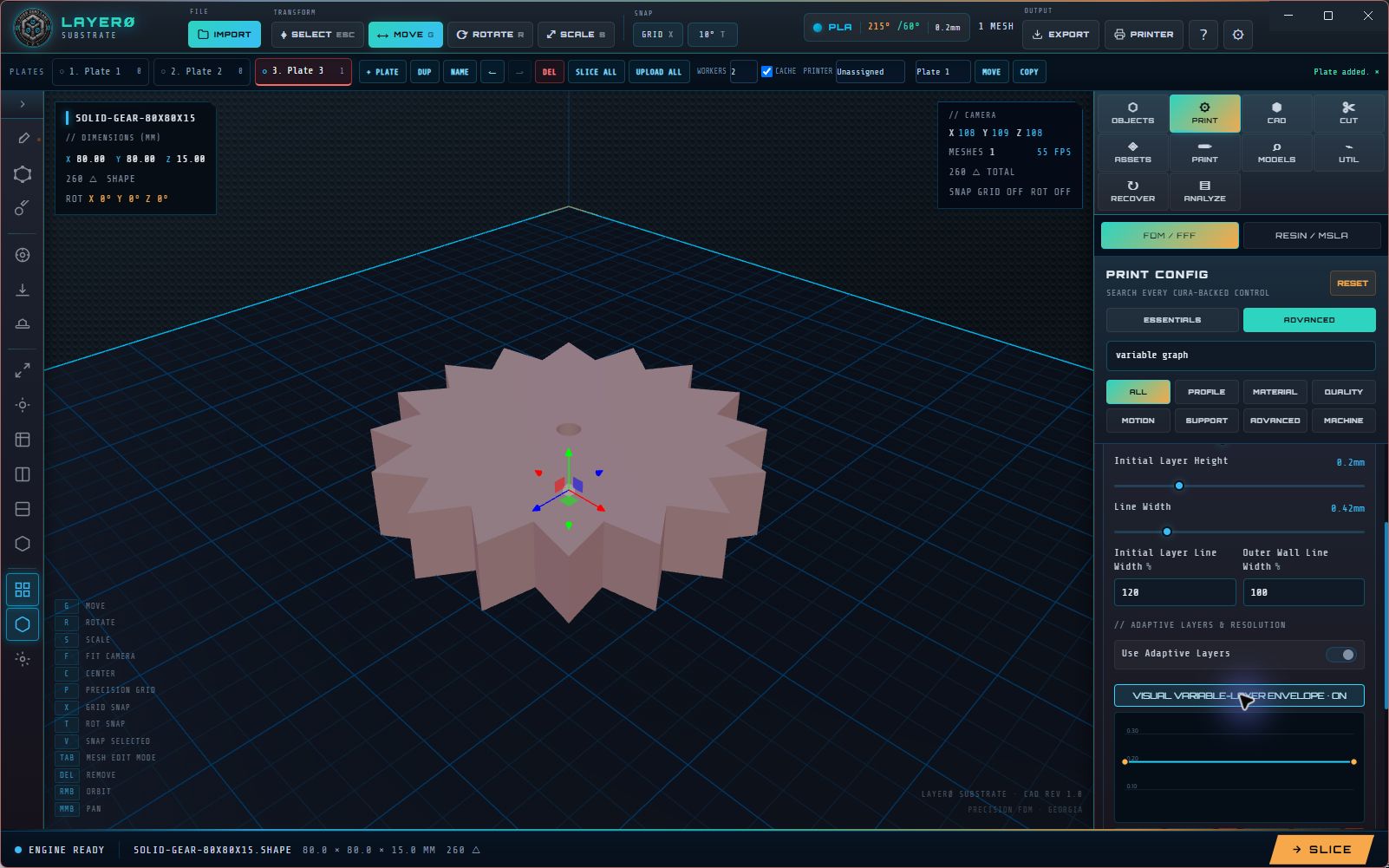Open the CAD panel
The width and height of the screenshot is (1389, 868).
coord(1276,114)
